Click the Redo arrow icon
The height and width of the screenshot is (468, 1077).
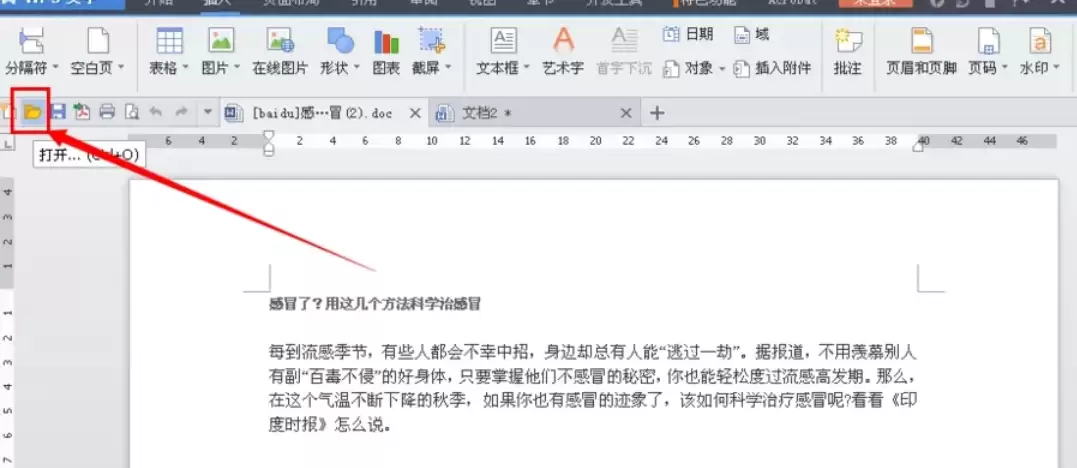pyautogui.click(x=181, y=111)
